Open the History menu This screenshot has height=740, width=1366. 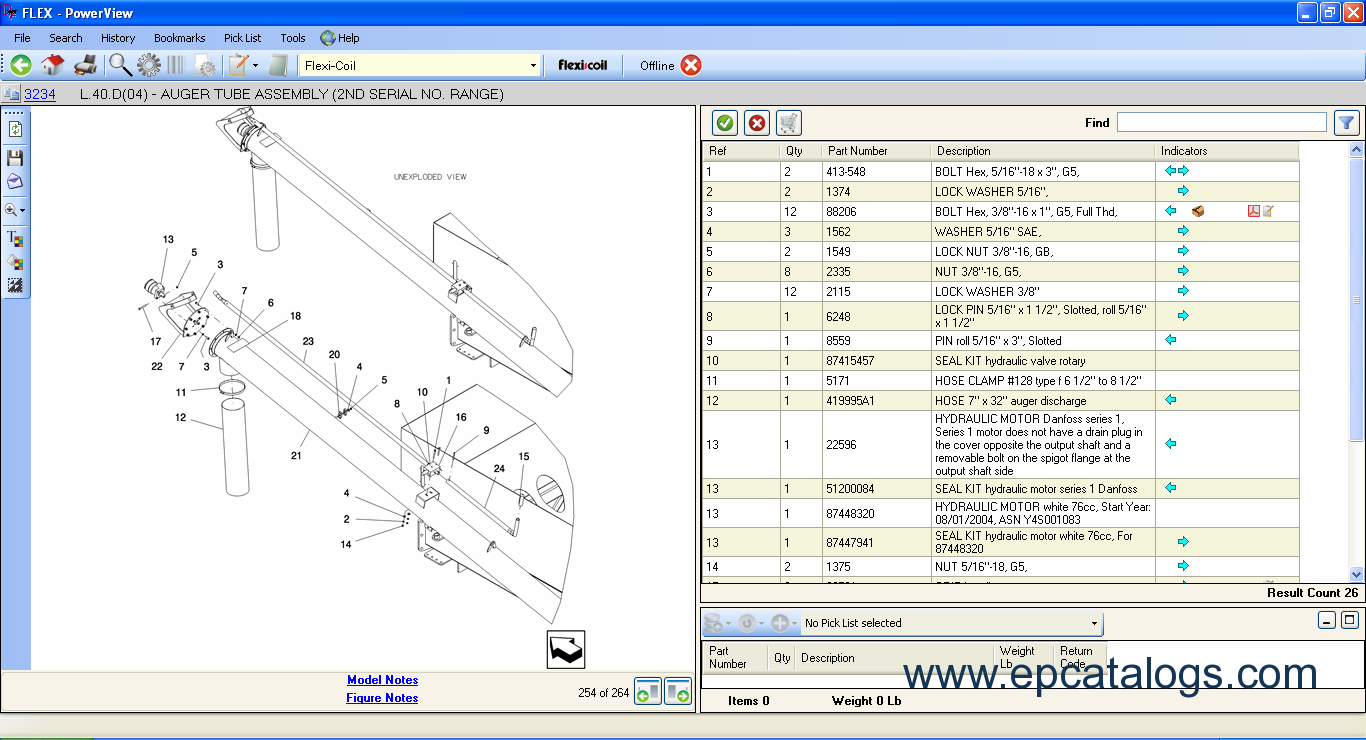pyautogui.click(x=118, y=38)
